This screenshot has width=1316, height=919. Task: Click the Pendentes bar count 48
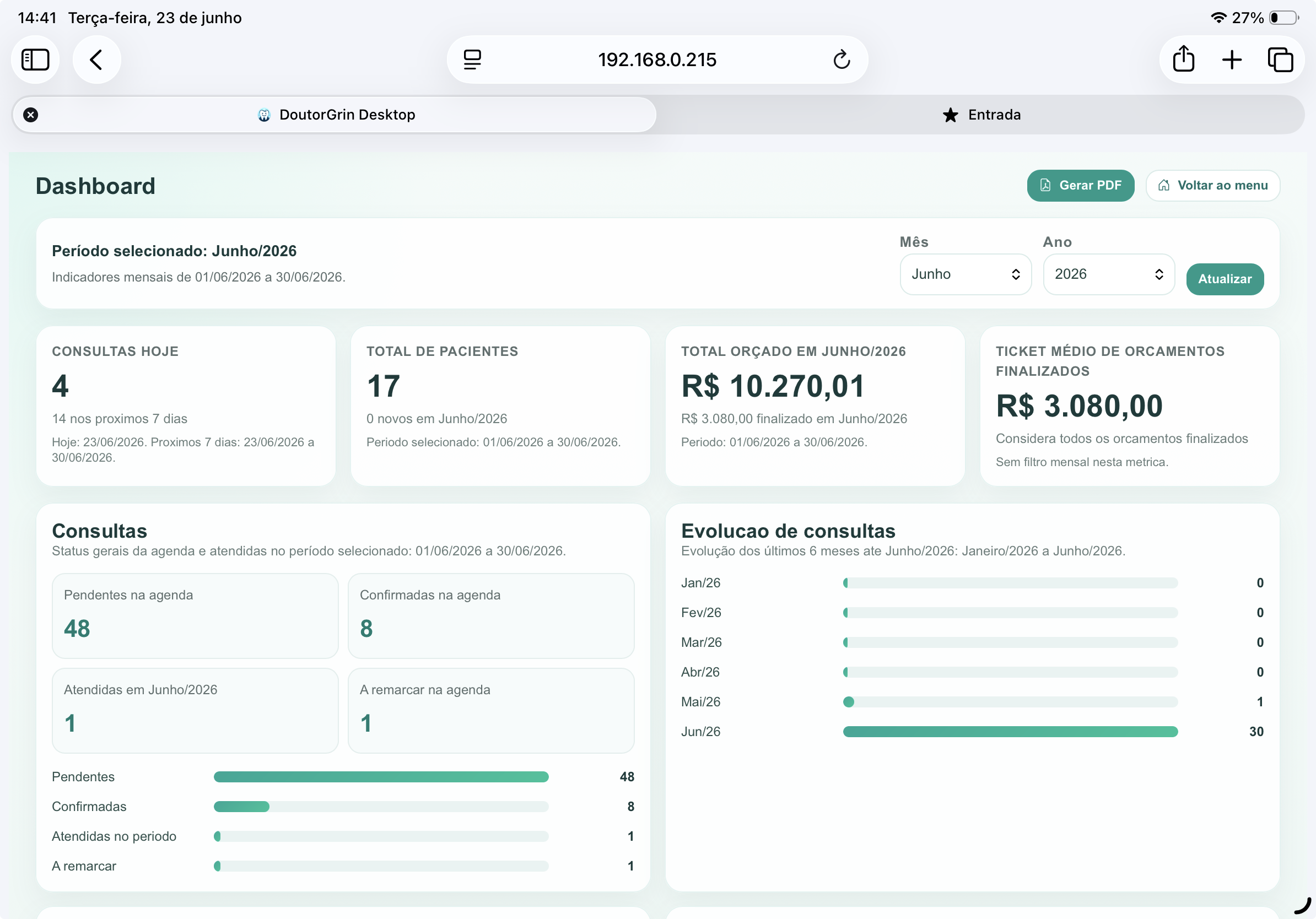point(627,777)
